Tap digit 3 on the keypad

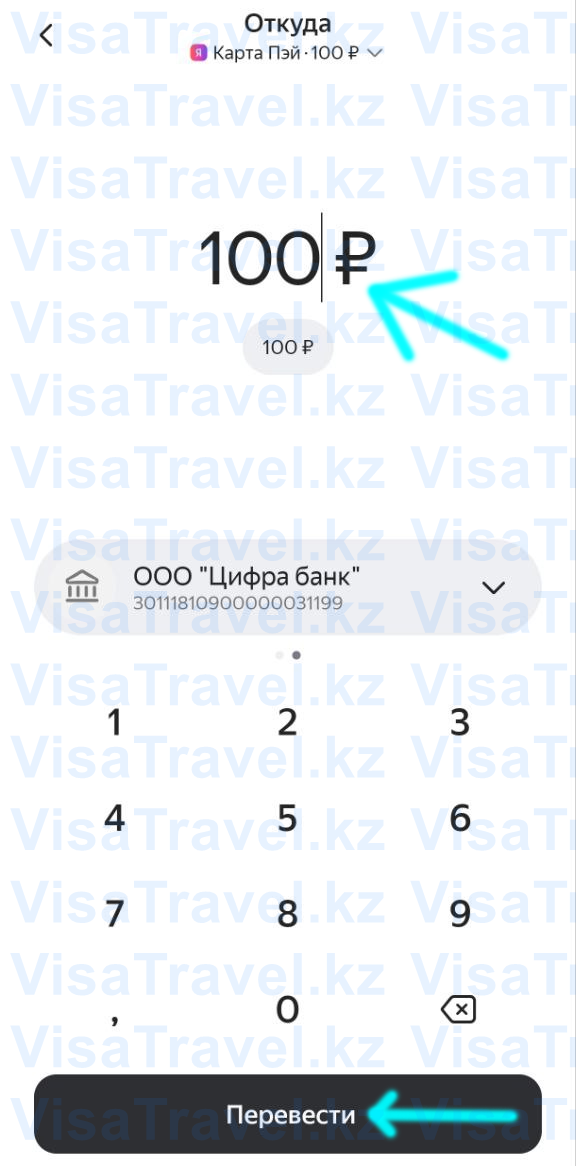coord(460,722)
